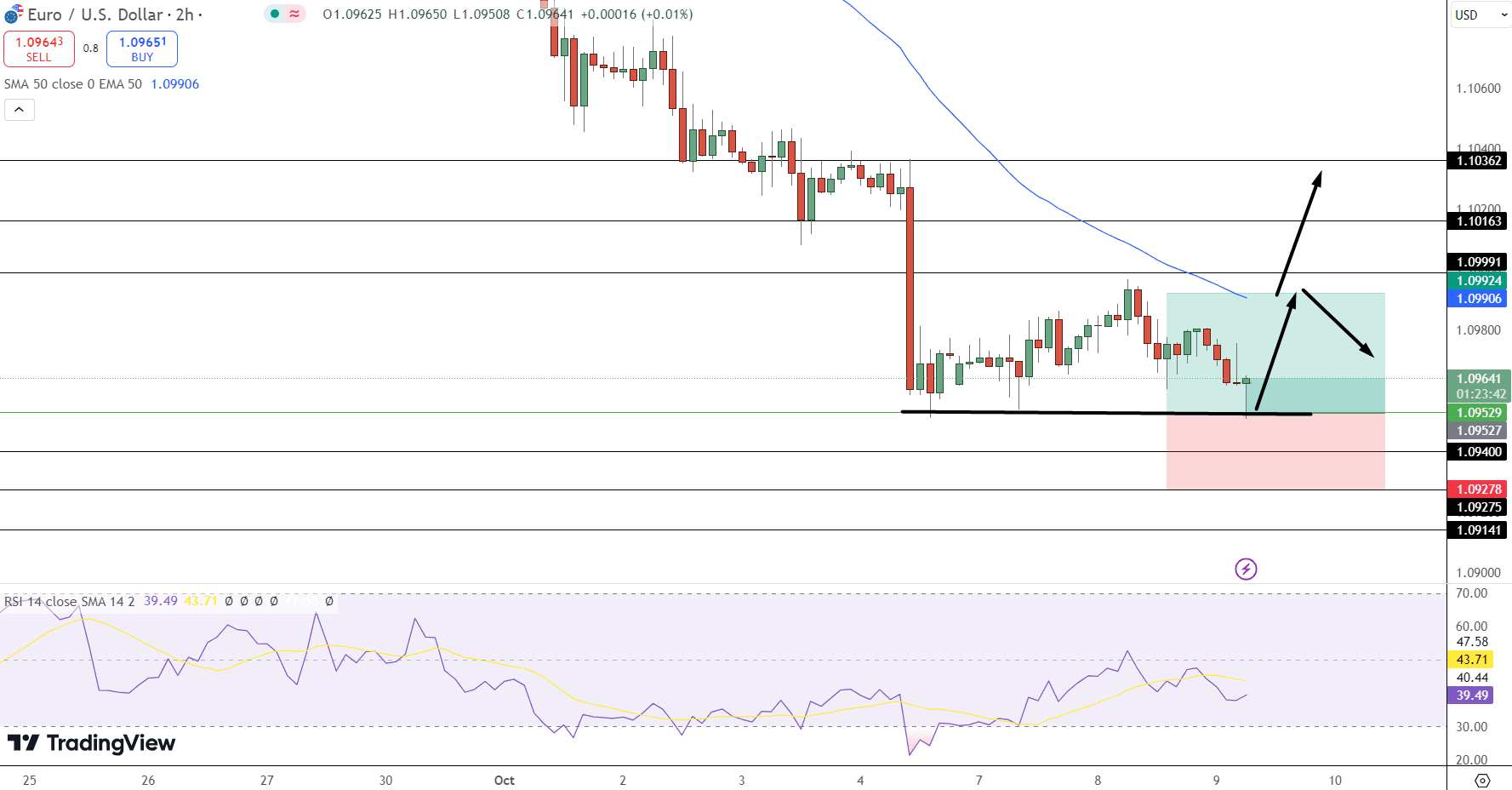
Task: Click the OHLC values readout at top
Action: (x=508, y=14)
